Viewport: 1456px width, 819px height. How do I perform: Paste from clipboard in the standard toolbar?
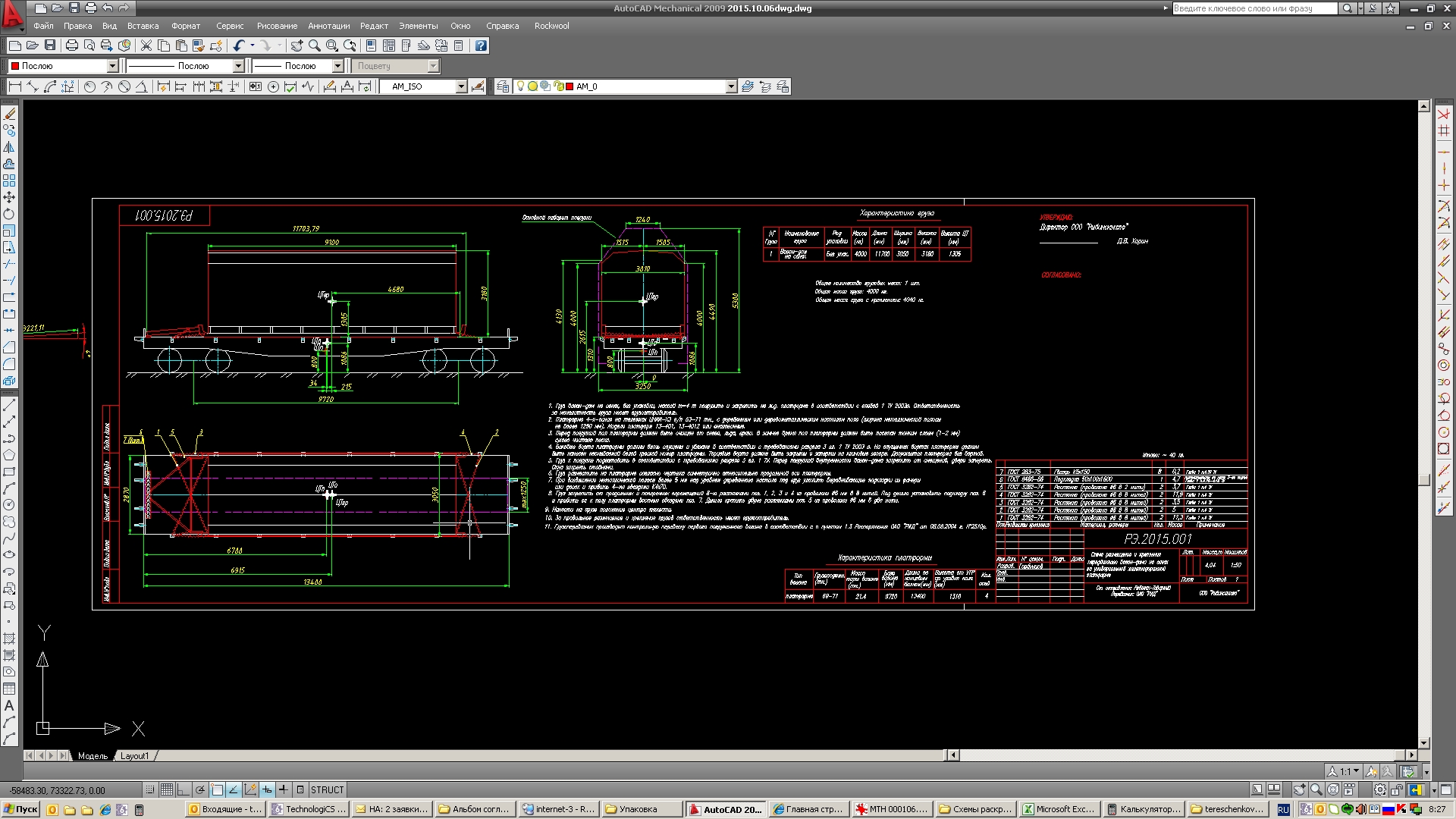(x=181, y=45)
